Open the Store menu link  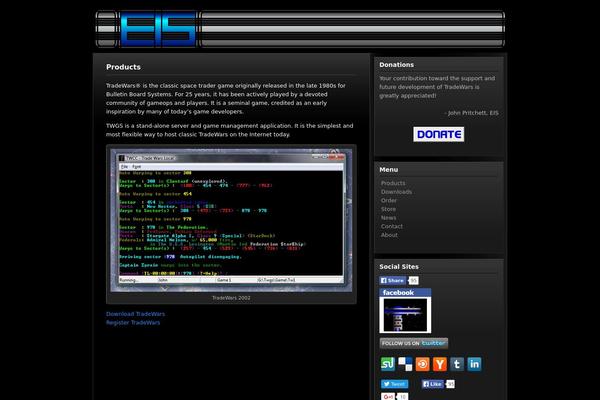click(x=388, y=209)
